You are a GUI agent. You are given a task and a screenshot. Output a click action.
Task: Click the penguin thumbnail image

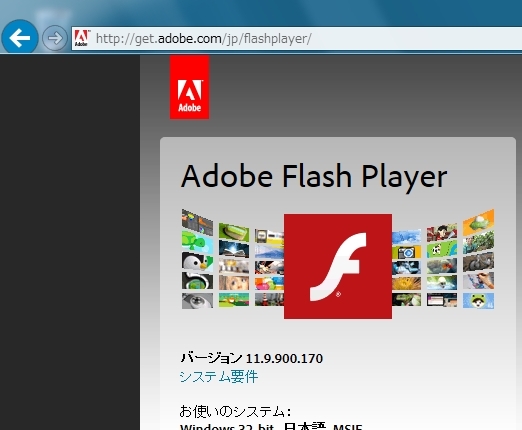(x=197, y=261)
